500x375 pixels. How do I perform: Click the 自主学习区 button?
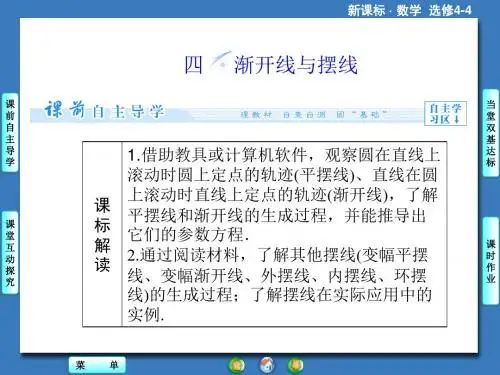(445, 113)
